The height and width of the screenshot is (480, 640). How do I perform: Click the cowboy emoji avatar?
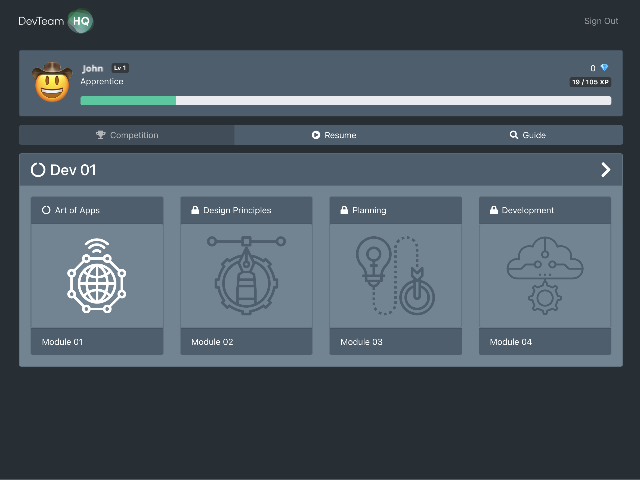pyautogui.click(x=51, y=83)
